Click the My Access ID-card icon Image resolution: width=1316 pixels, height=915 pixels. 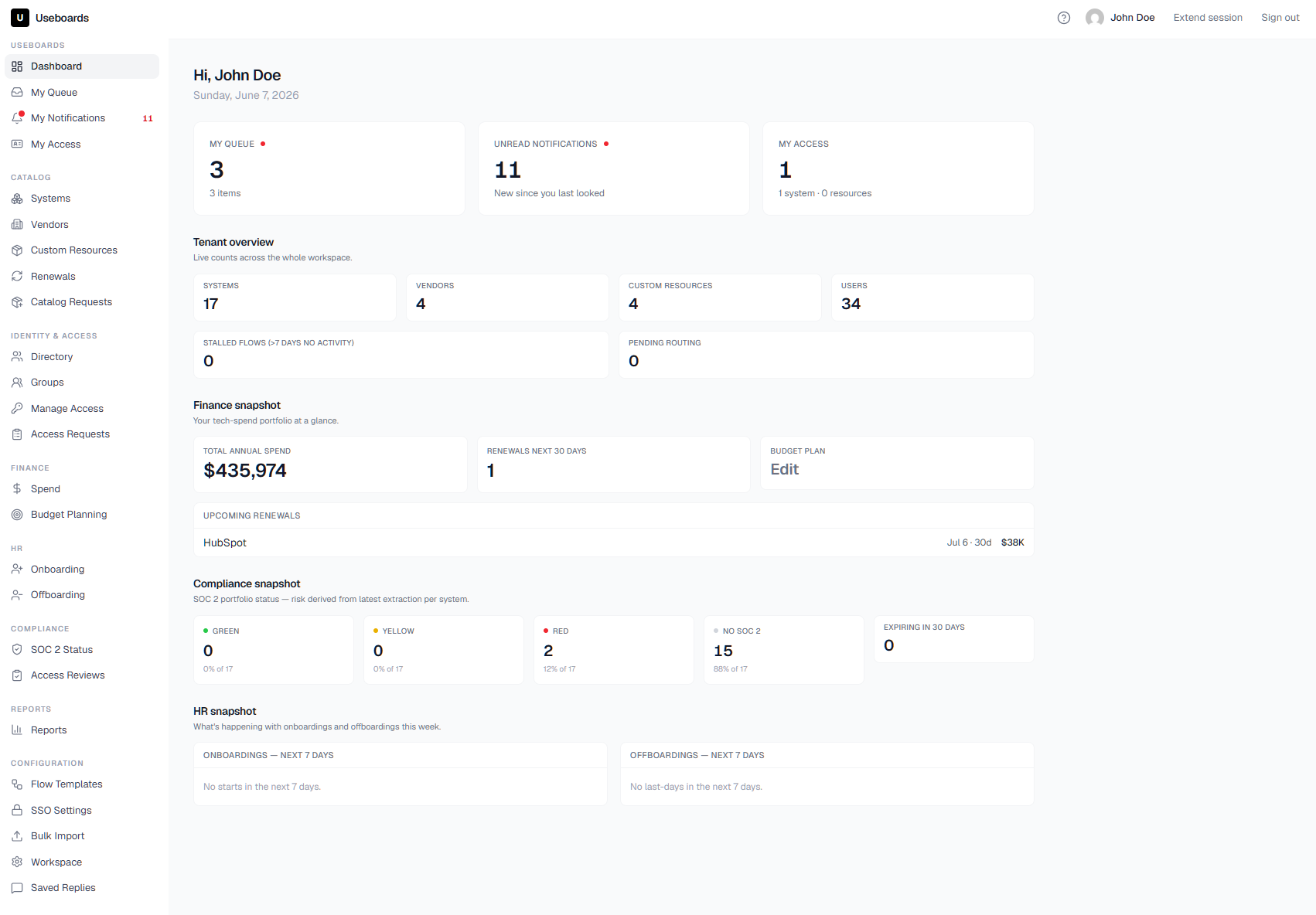(17, 144)
